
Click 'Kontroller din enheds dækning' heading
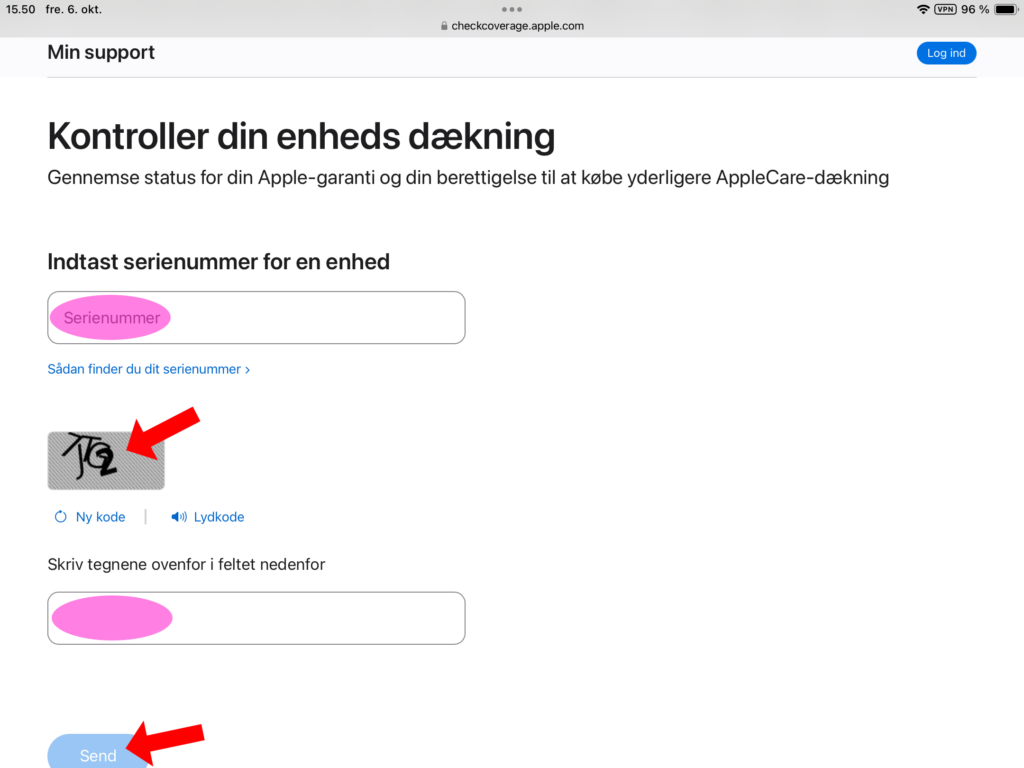click(x=301, y=136)
